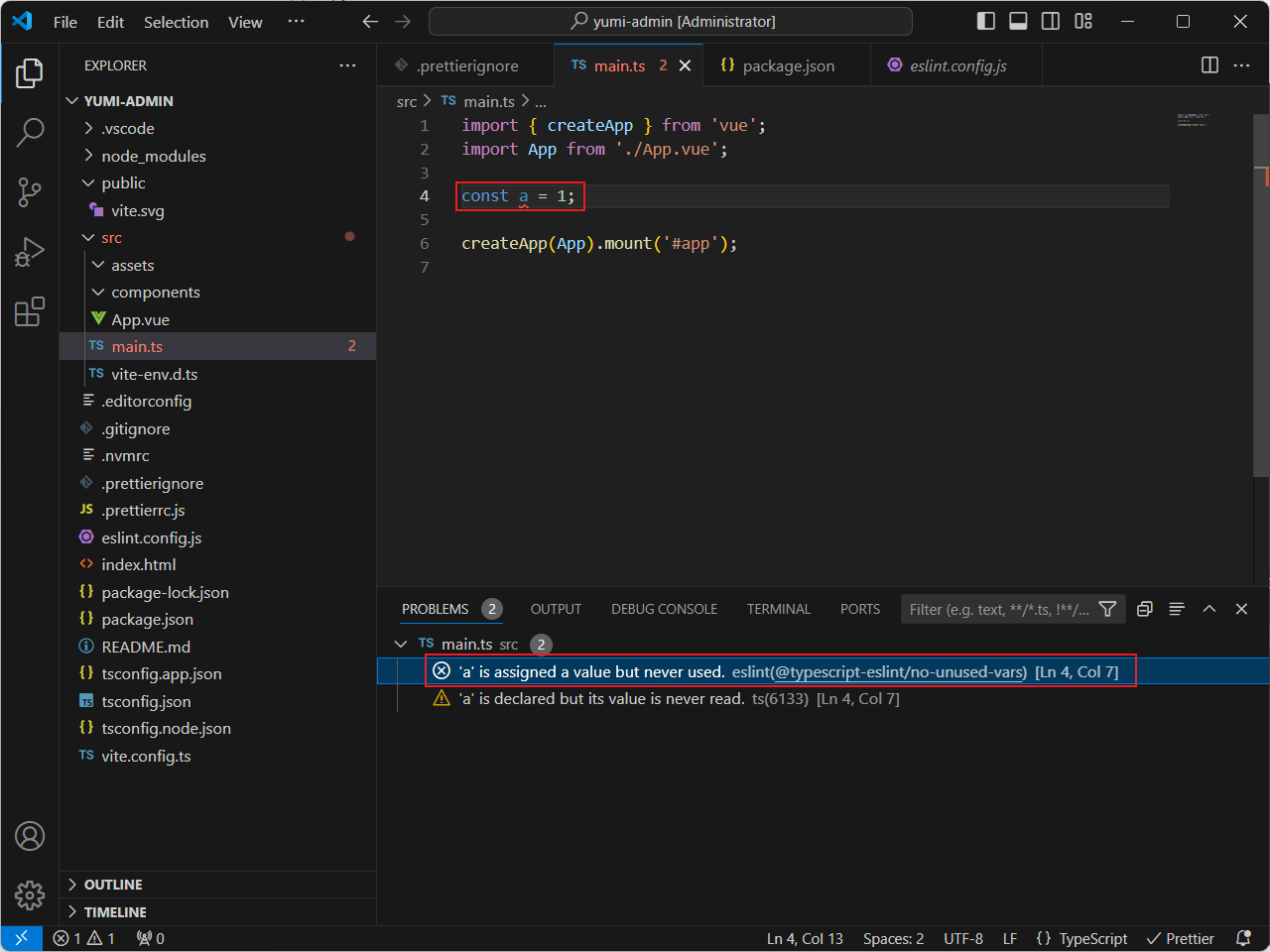Click the problems filter funnel icon
Viewport: 1270px width, 952px height.
(1108, 609)
